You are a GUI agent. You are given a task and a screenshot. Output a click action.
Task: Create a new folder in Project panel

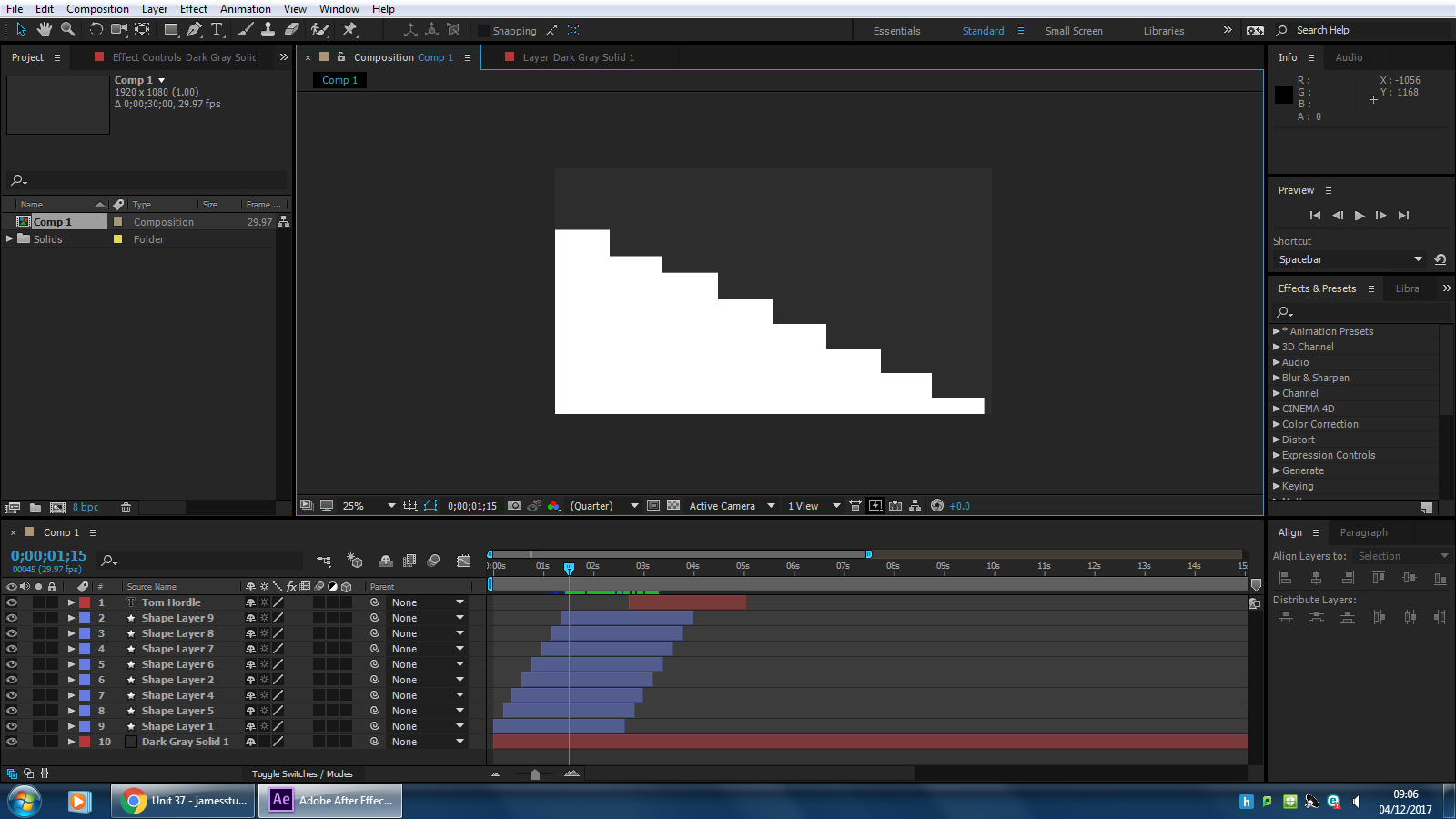(35, 508)
